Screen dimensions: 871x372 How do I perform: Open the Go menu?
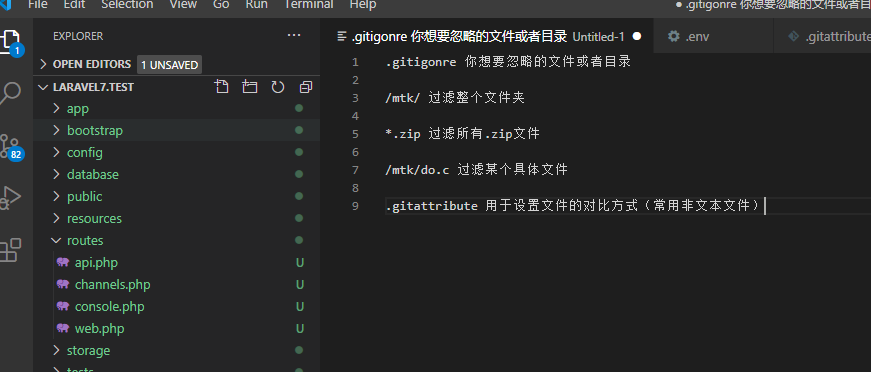[221, 5]
